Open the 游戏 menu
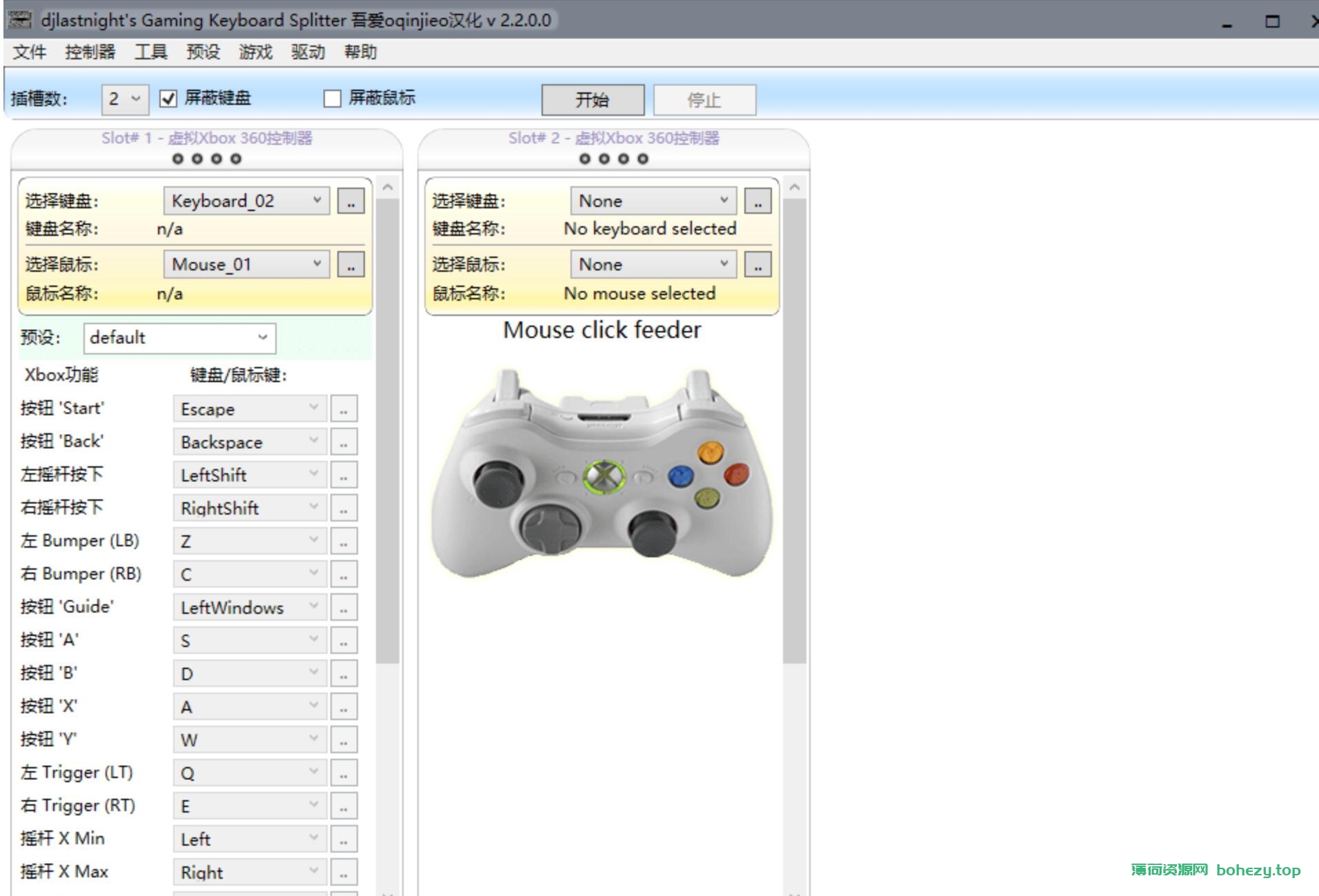This screenshot has height=896, width=1319. [256, 52]
